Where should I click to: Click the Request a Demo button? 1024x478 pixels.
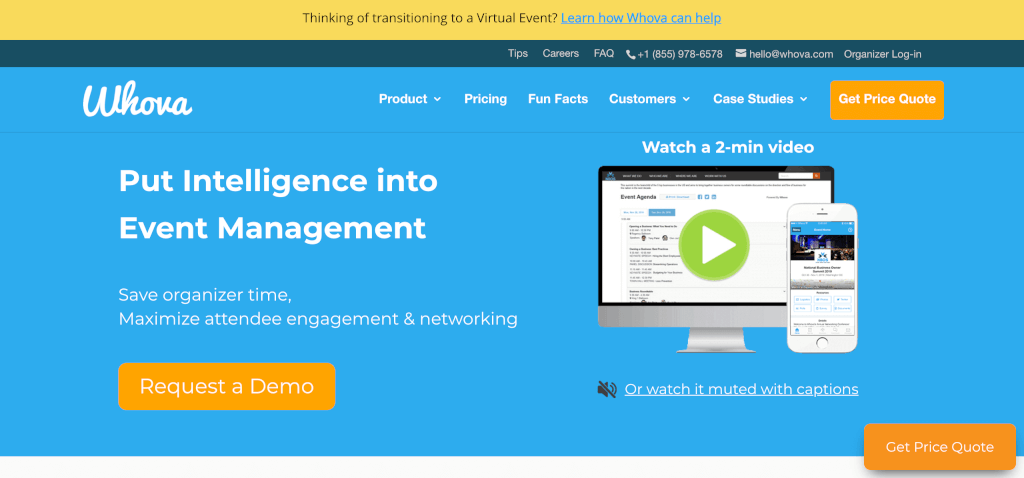pyautogui.click(x=227, y=387)
